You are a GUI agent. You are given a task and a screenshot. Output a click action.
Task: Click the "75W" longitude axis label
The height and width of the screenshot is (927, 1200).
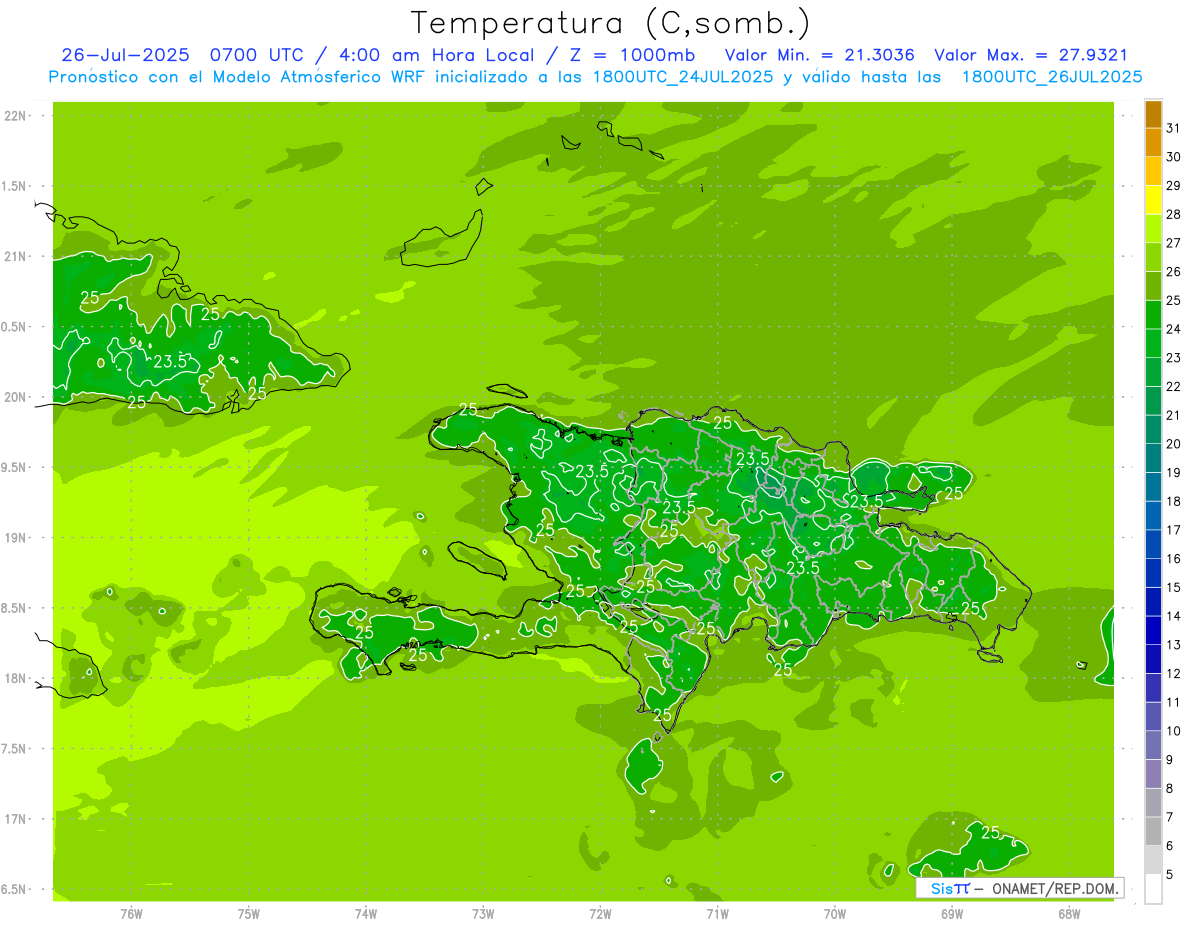point(249,914)
